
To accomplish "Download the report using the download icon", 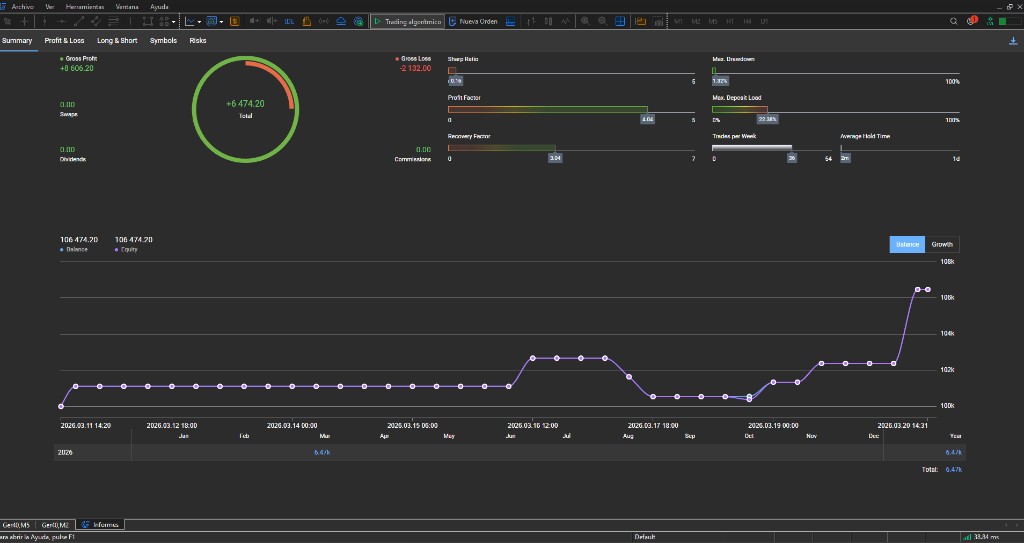I will (x=1014, y=41).
